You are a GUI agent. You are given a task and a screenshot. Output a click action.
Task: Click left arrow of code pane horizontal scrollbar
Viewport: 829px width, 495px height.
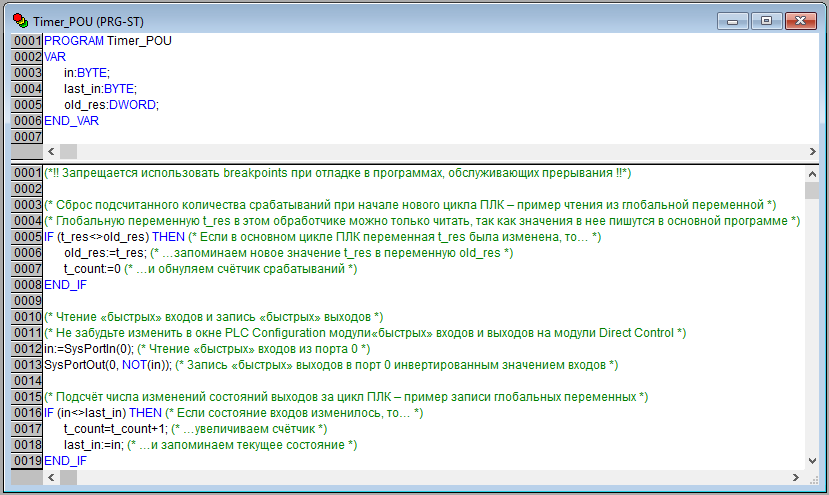(52, 476)
